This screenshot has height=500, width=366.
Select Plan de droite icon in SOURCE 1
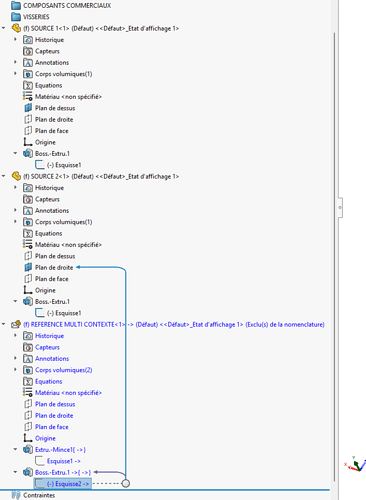pyautogui.click(x=28, y=119)
